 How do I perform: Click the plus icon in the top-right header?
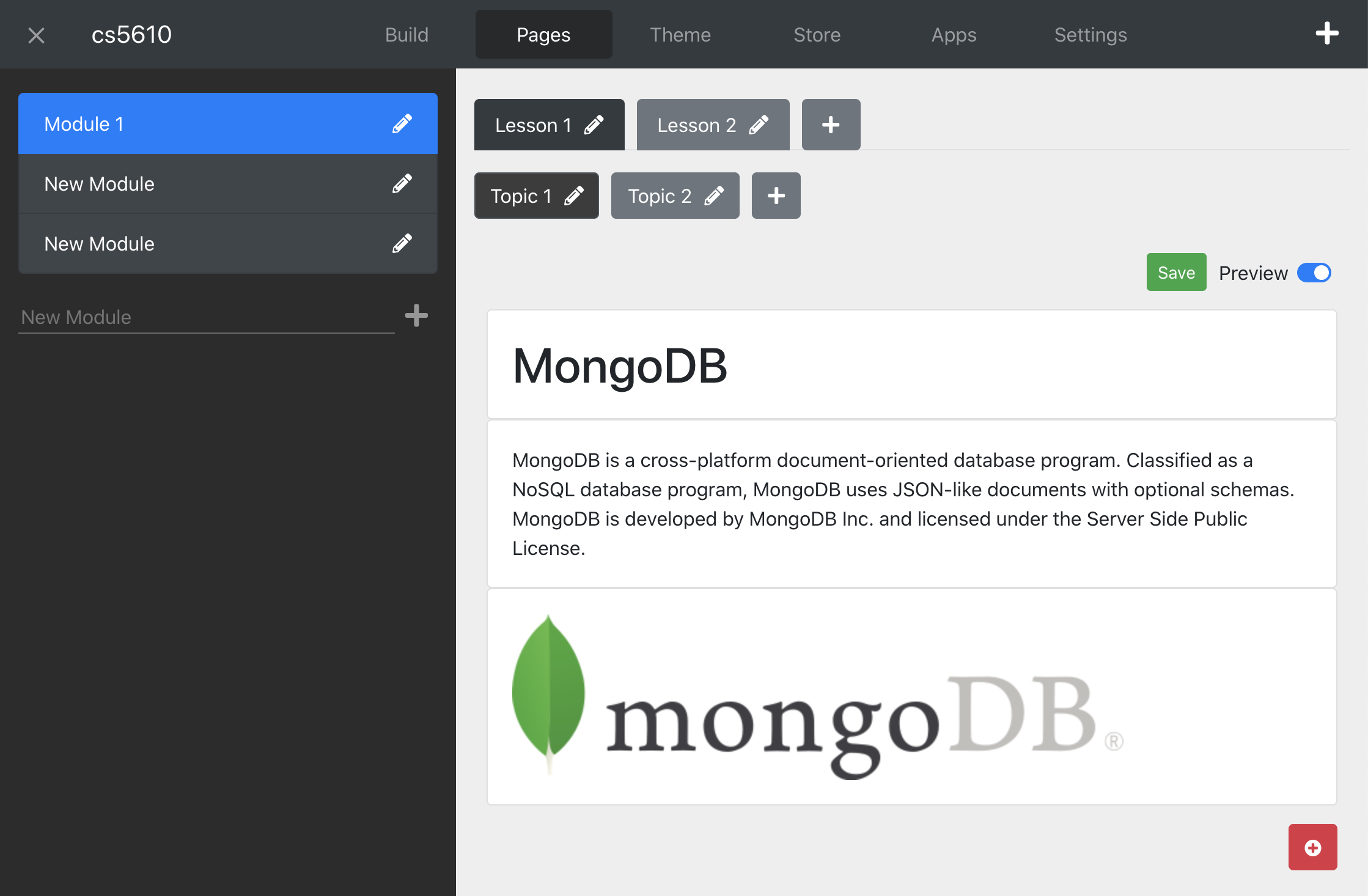(1326, 34)
